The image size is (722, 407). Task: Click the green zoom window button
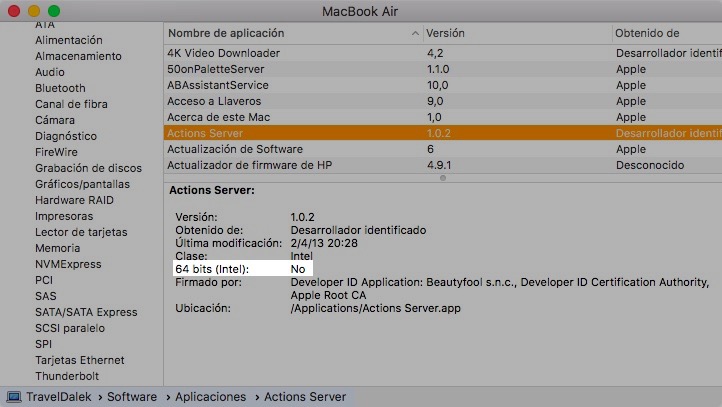(x=54, y=11)
